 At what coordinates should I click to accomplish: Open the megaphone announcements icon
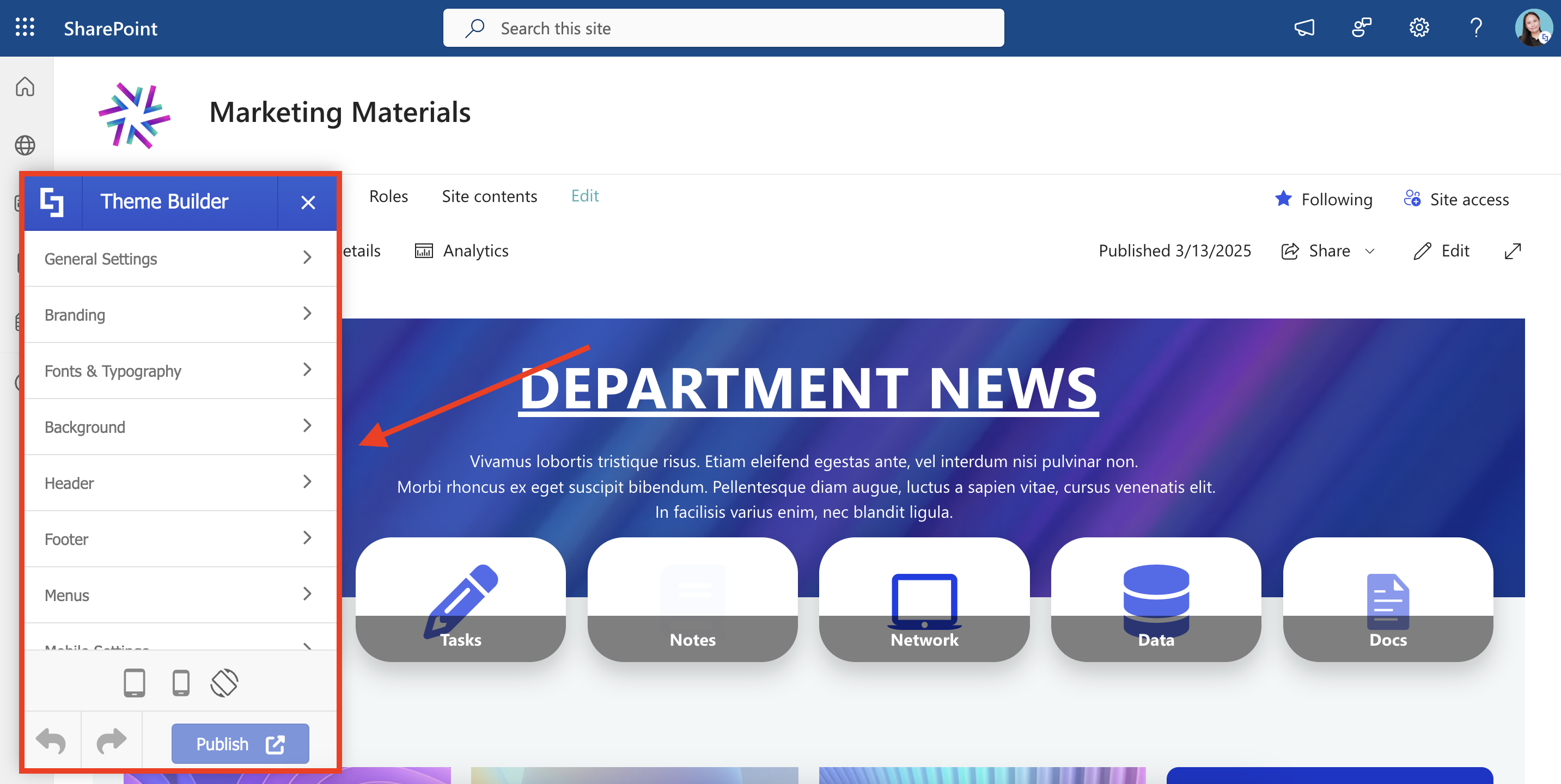[1304, 28]
